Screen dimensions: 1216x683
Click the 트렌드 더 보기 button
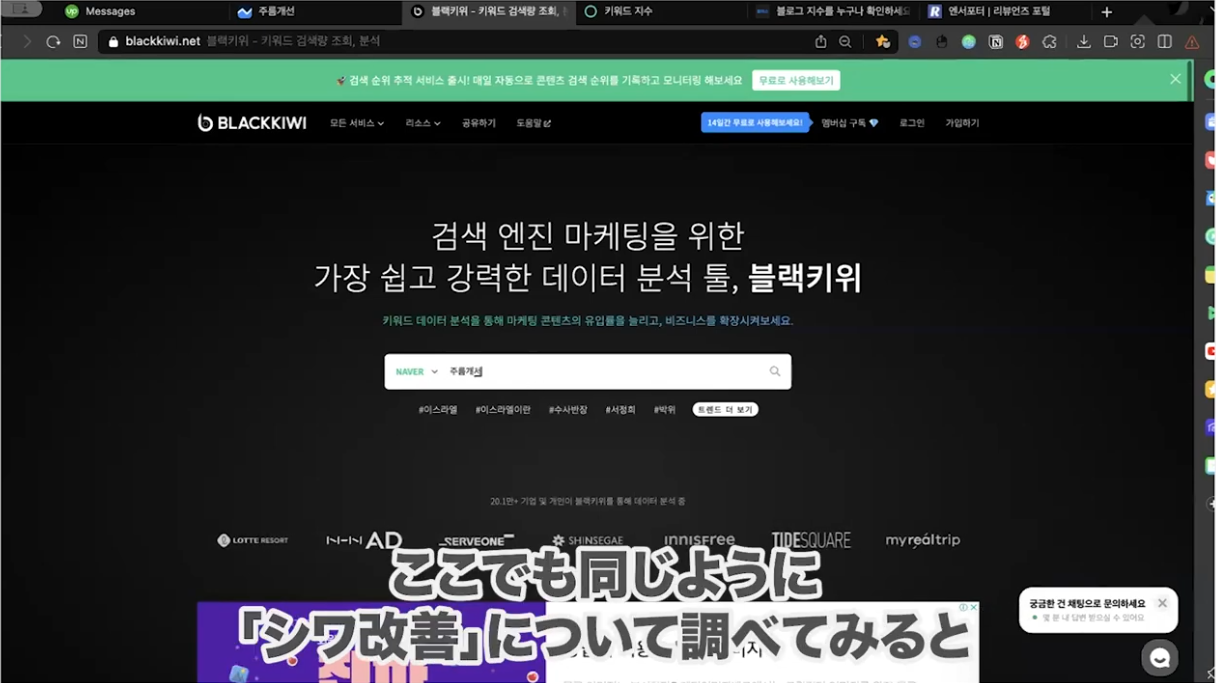coord(725,410)
